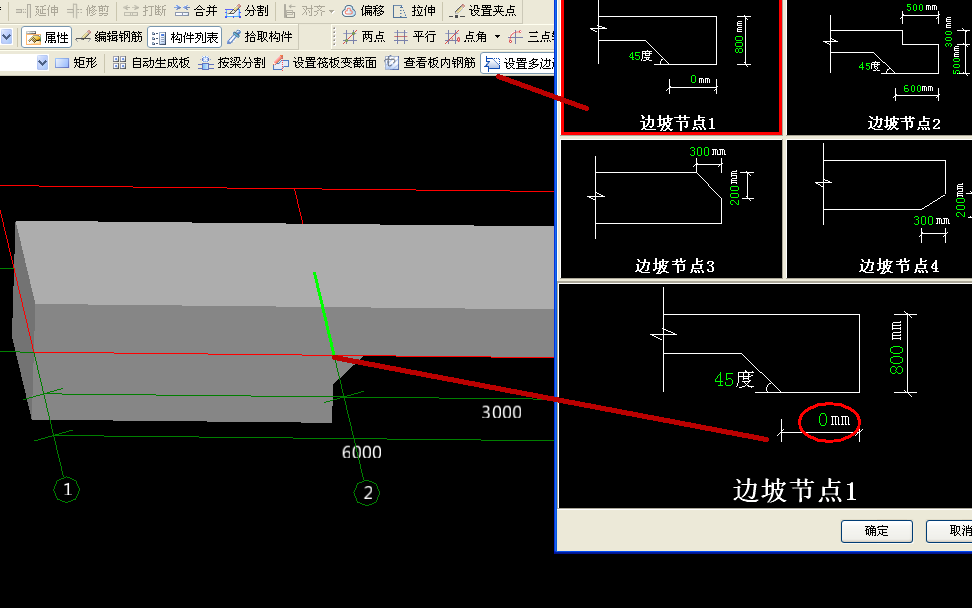Click the 45度 angle value in preview
The image size is (972, 608).
coord(734,379)
